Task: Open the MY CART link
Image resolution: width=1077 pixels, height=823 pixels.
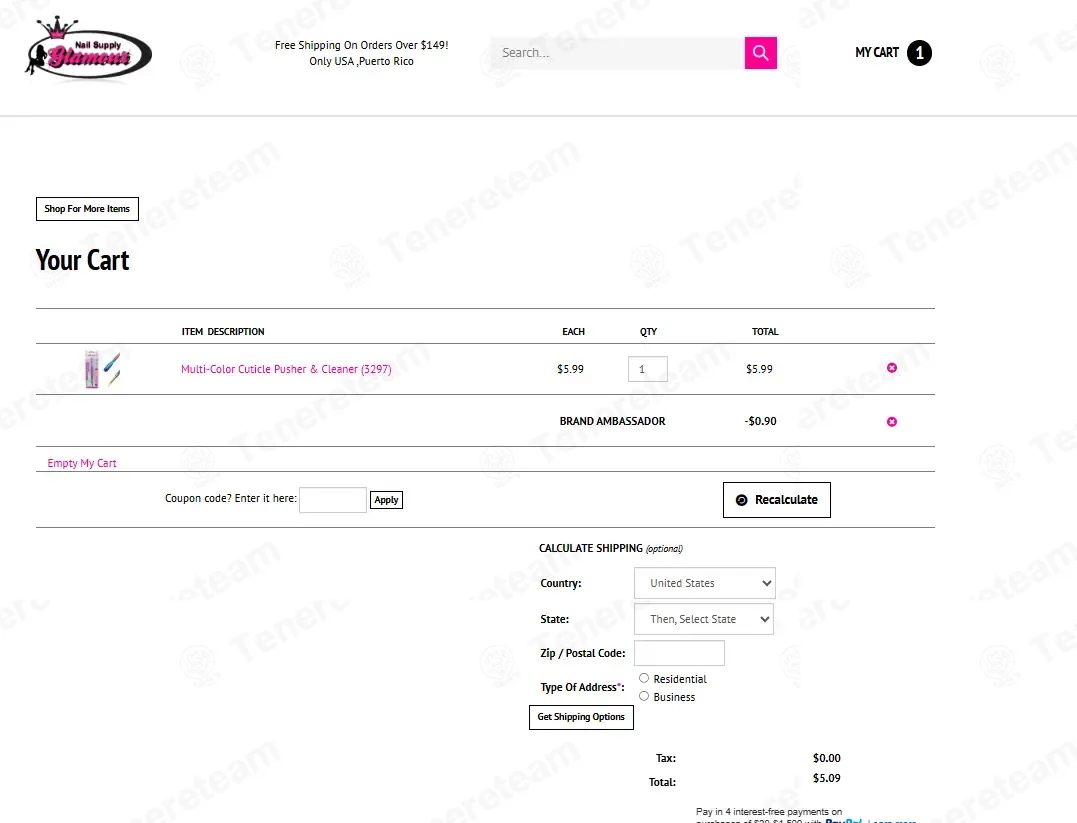Action: [877, 52]
